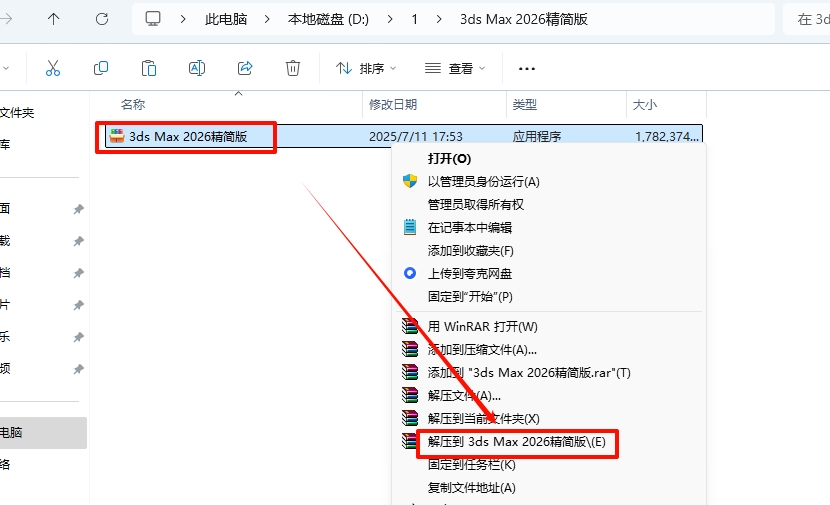Click the WinRAR icon beside 用 WinRAR 打开
Viewport: 830px width, 505px height.
(x=410, y=326)
